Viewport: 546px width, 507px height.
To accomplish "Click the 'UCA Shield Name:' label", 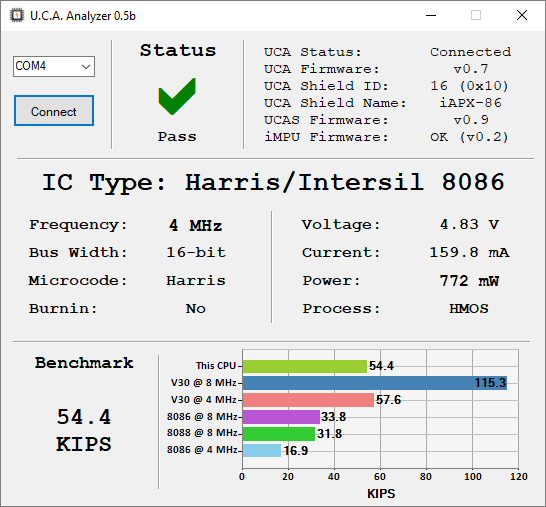I will (x=335, y=103).
